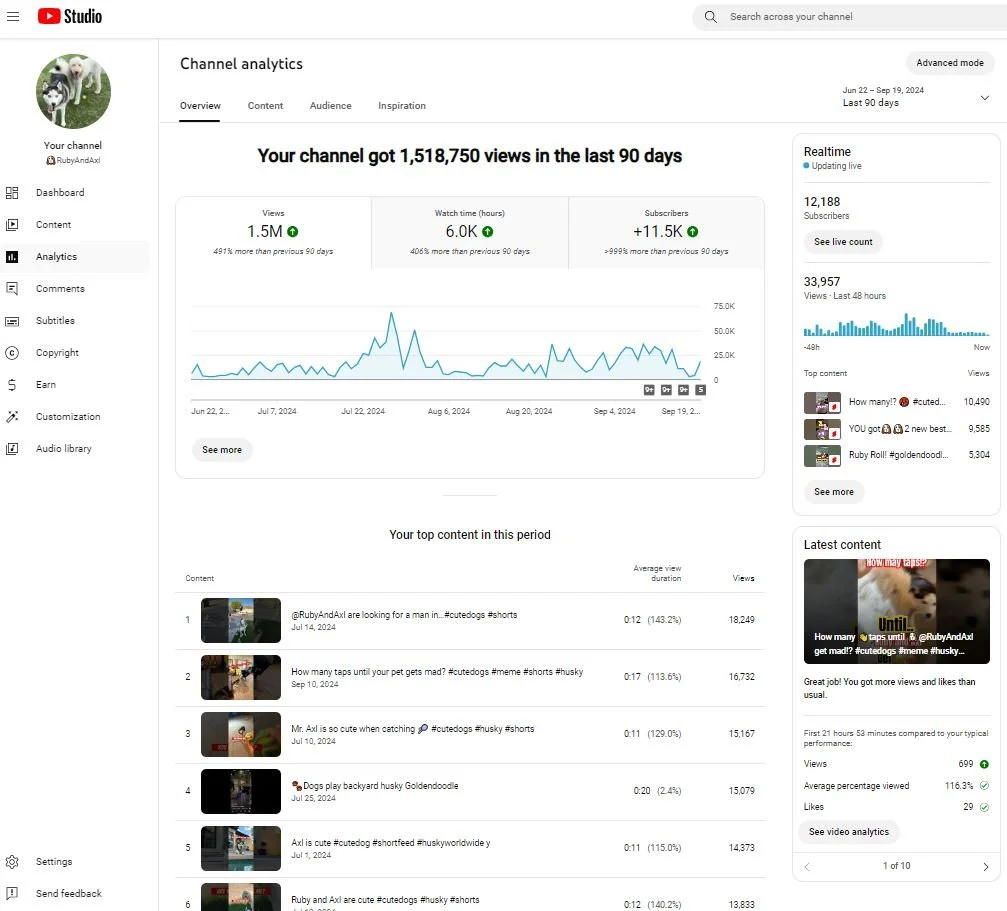Click the '18,249' views value
1007x911 pixels.
click(741, 620)
